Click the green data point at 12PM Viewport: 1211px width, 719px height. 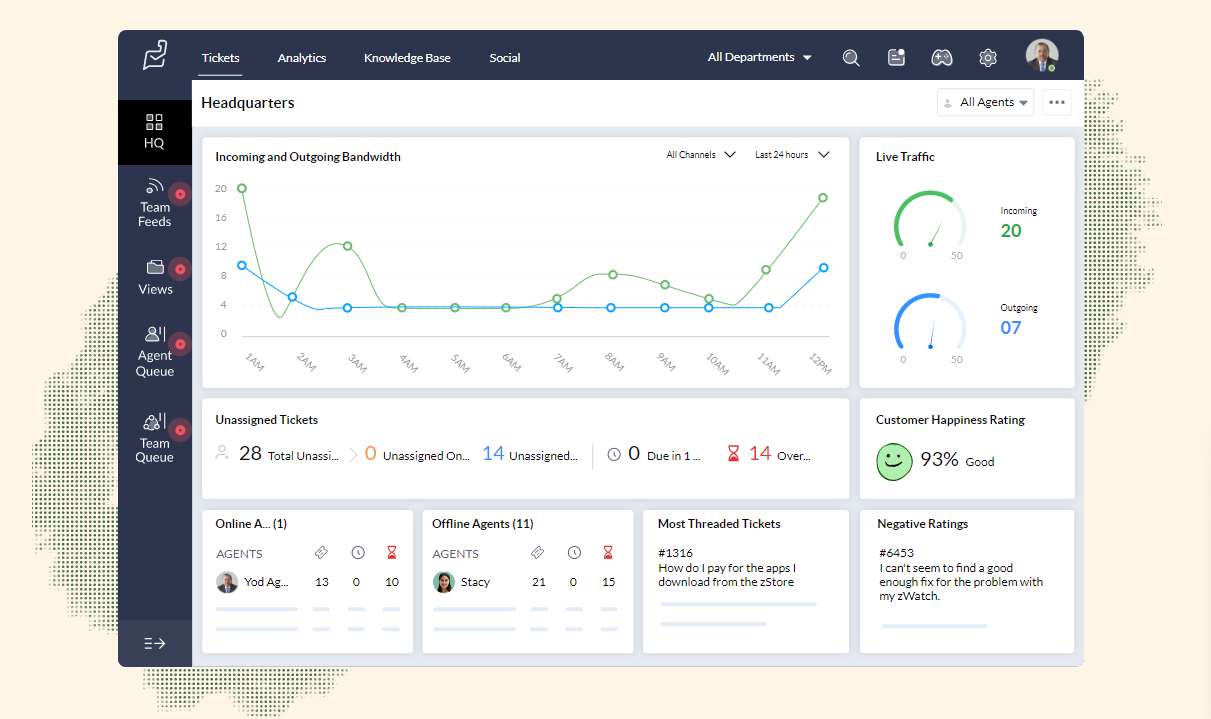[x=823, y=198]
